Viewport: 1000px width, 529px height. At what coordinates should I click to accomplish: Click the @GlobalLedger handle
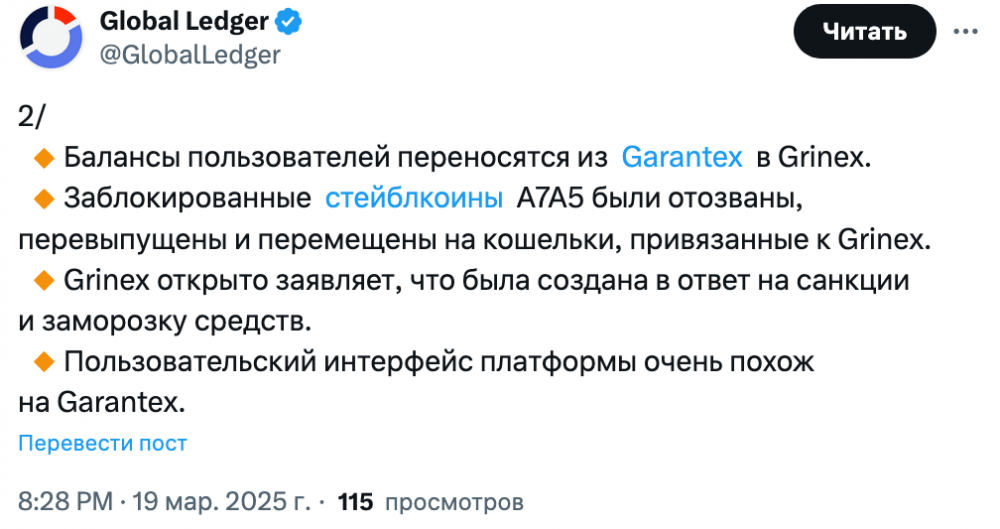[190, 55]
